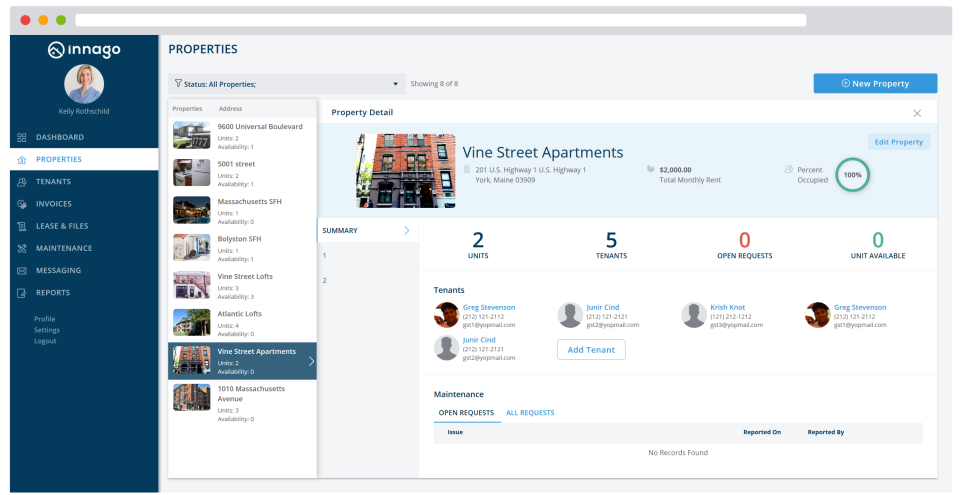
Task: Select the Lease & Files document icon
Action: [21, 226]
